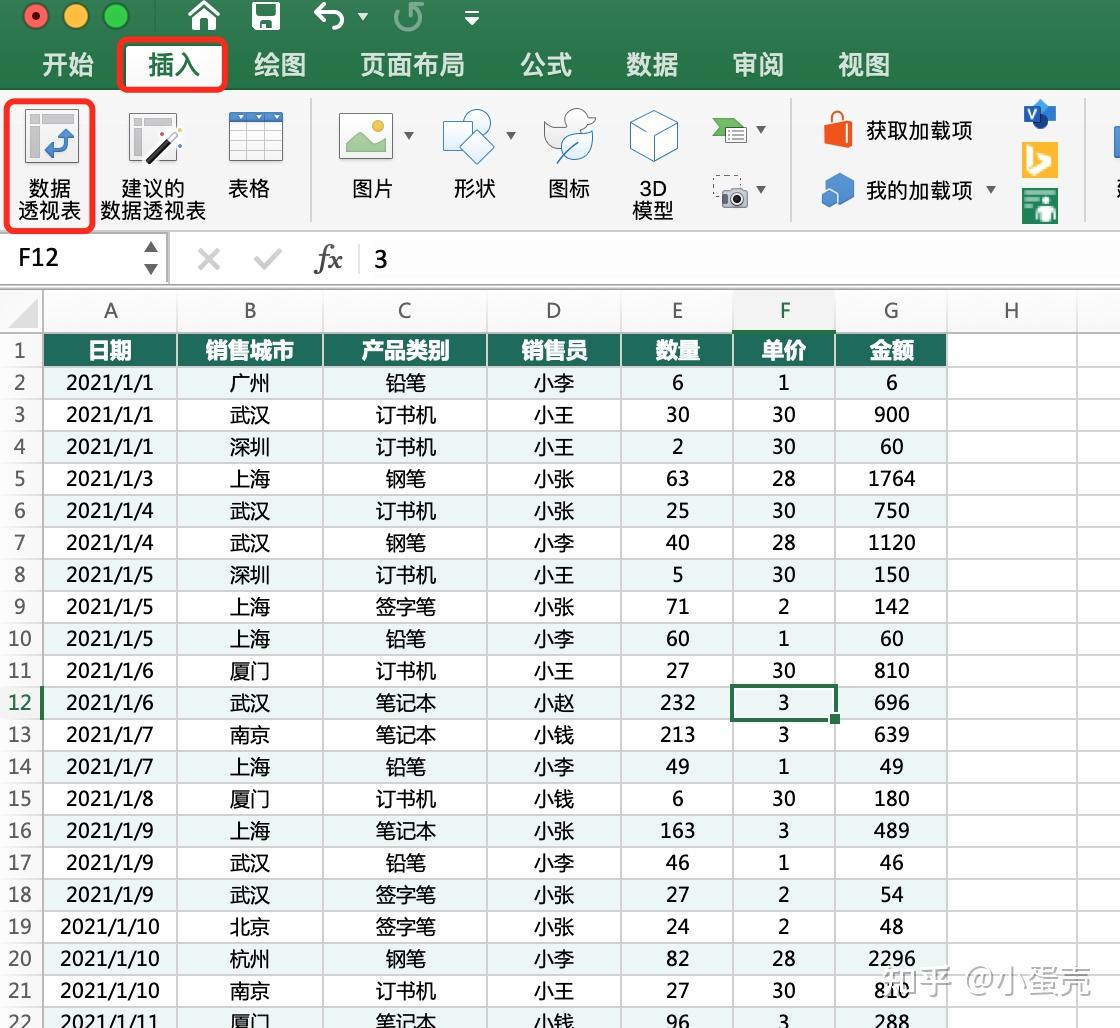Click 获取加载项 button

(897, 130)
